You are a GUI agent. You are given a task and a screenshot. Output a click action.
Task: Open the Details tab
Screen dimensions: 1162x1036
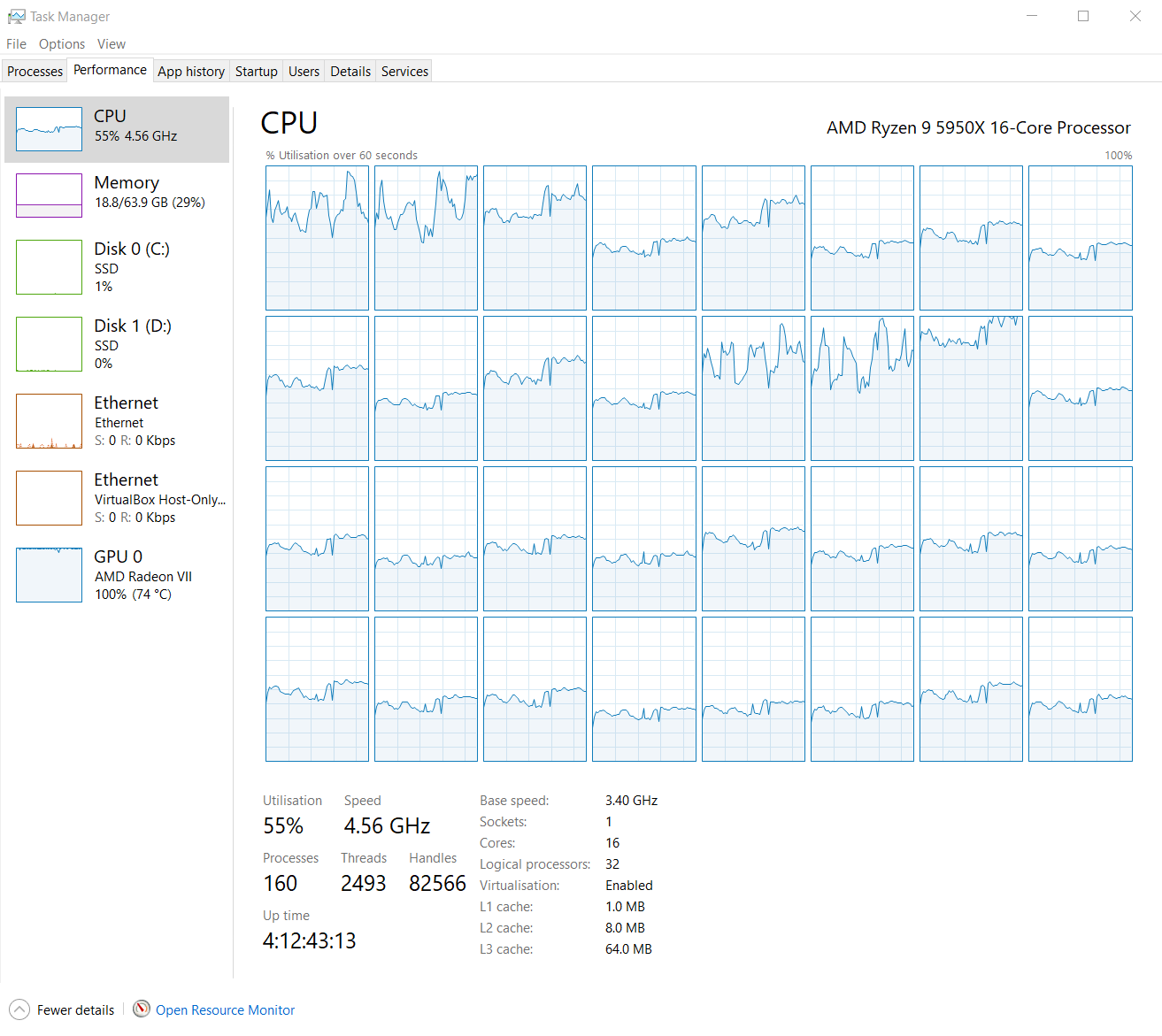[350, 72]
